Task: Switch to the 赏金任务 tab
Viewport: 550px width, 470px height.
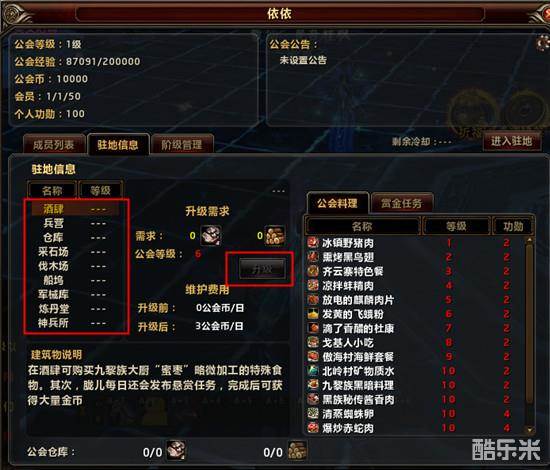Action: [402, 203]
